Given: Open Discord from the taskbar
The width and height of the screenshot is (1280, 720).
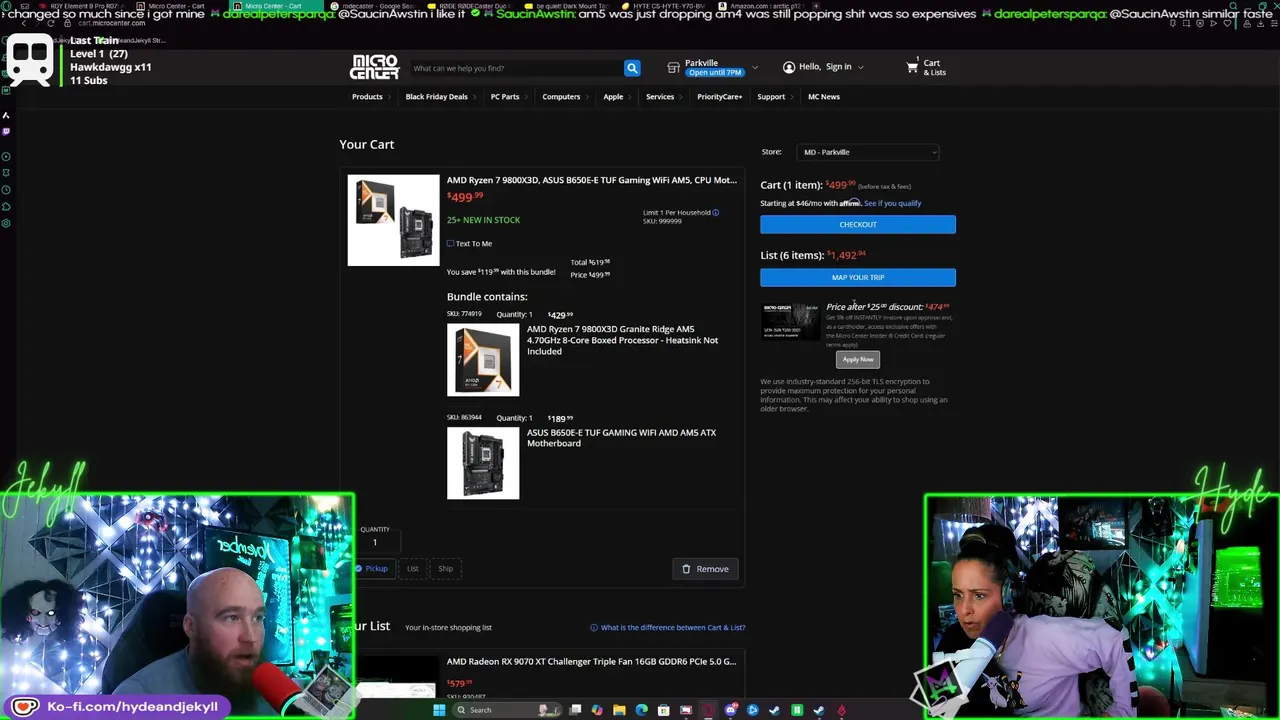Looking at the screenshot, I should 731,710.
